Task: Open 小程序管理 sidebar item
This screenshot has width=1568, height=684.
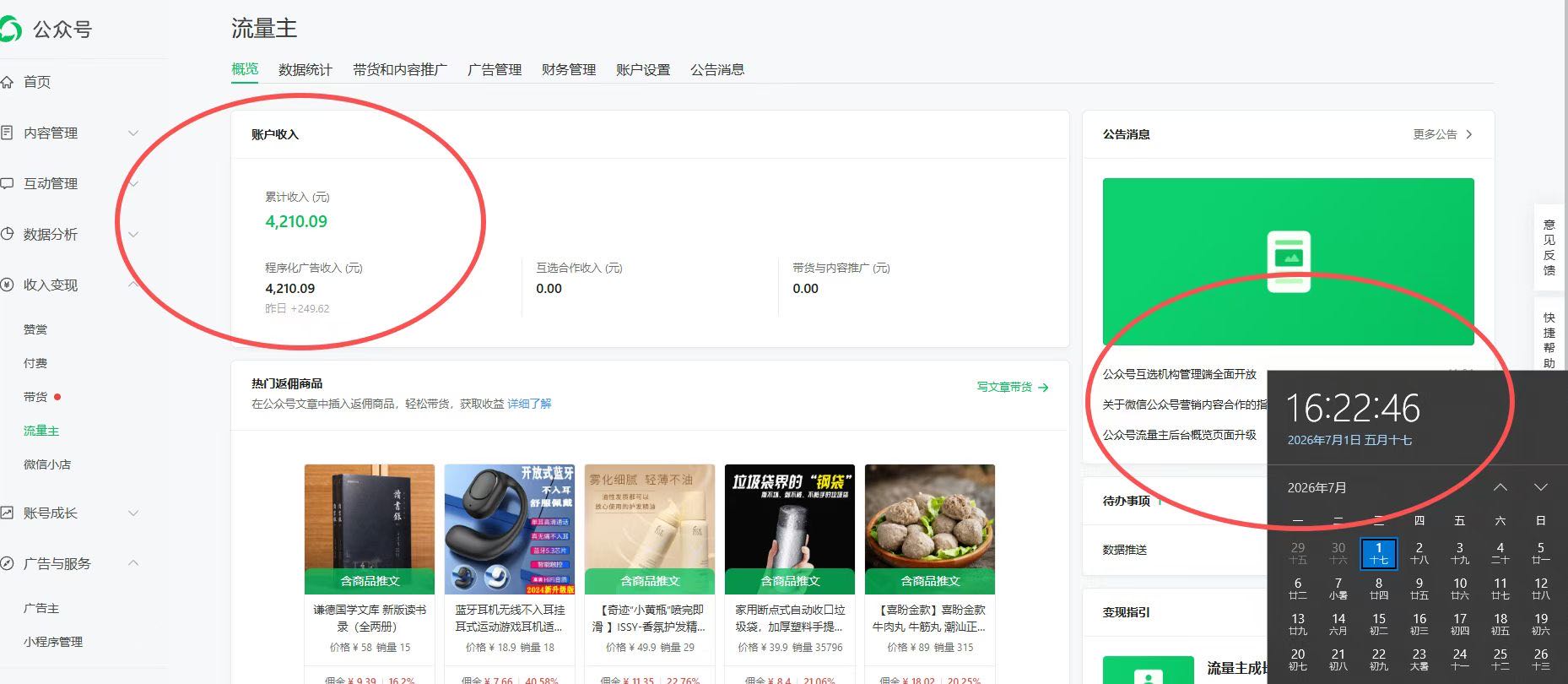Action: pyautogui.click(x=53, y=642)
